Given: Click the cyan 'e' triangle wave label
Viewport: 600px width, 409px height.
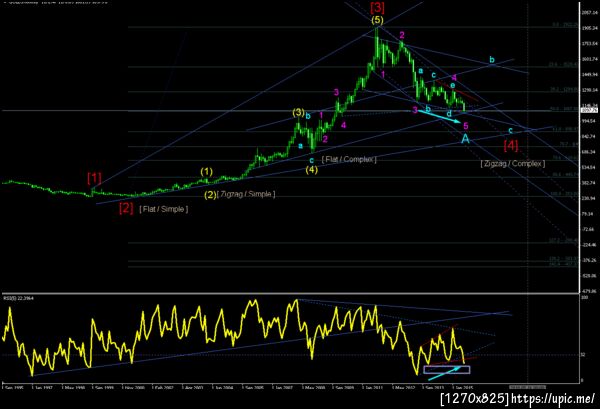Looking at the screenshot, I should click(453, 85).
